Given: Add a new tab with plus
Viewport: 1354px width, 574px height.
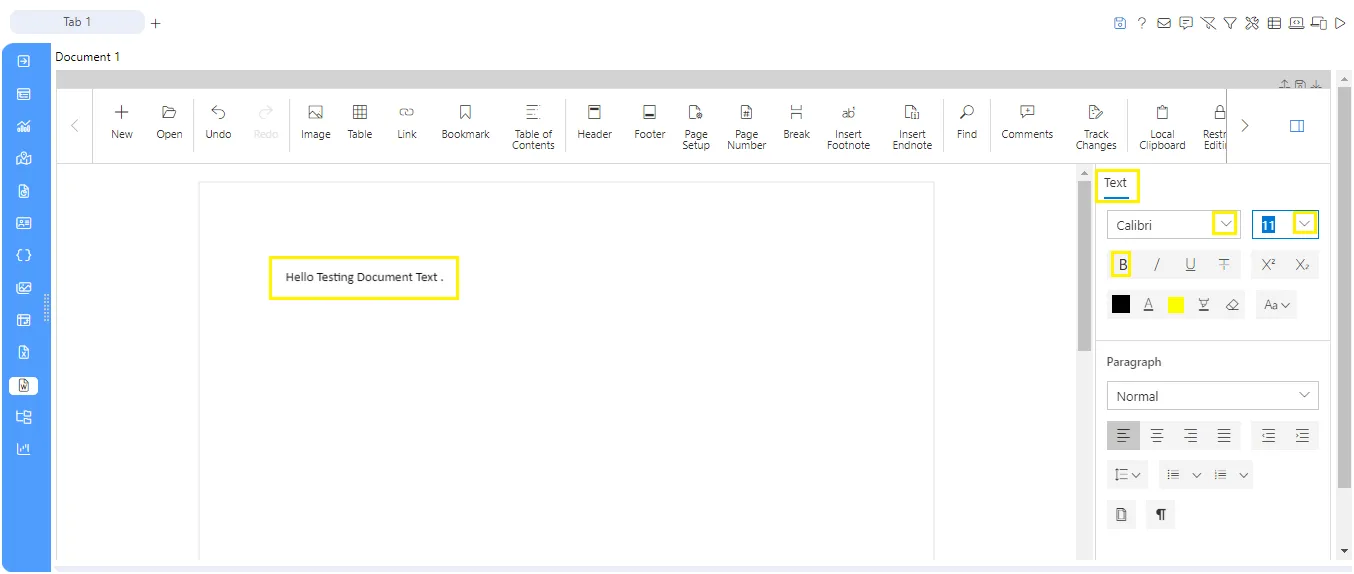Looking at the screenshot, I should (x=156, y=23).
